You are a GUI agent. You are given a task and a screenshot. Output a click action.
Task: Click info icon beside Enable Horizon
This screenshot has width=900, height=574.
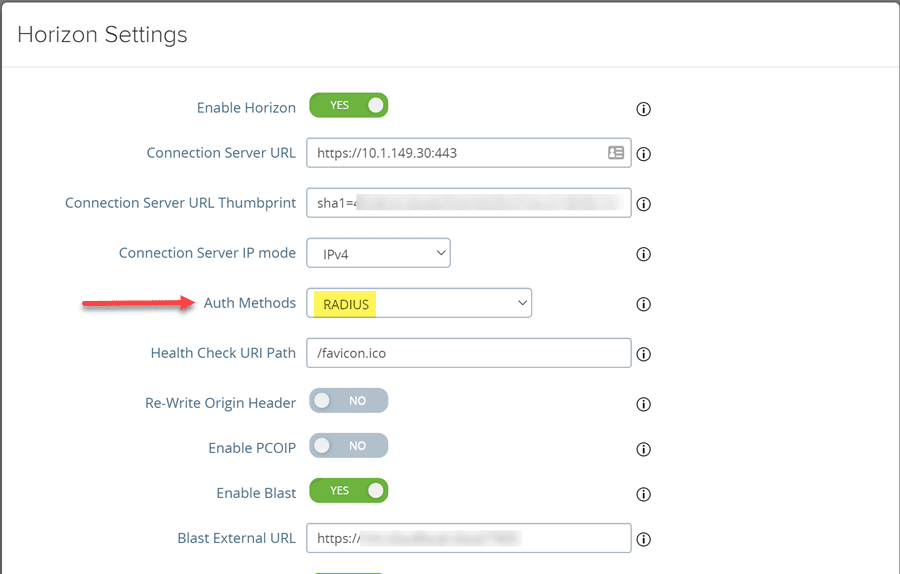(x=644, y=109)
